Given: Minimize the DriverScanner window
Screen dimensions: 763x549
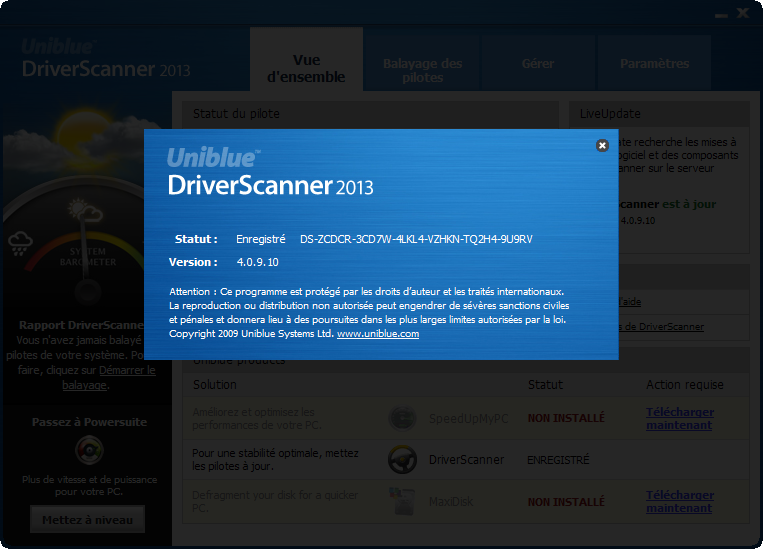Looking at the screenshot, I should (x=721, y=16).
